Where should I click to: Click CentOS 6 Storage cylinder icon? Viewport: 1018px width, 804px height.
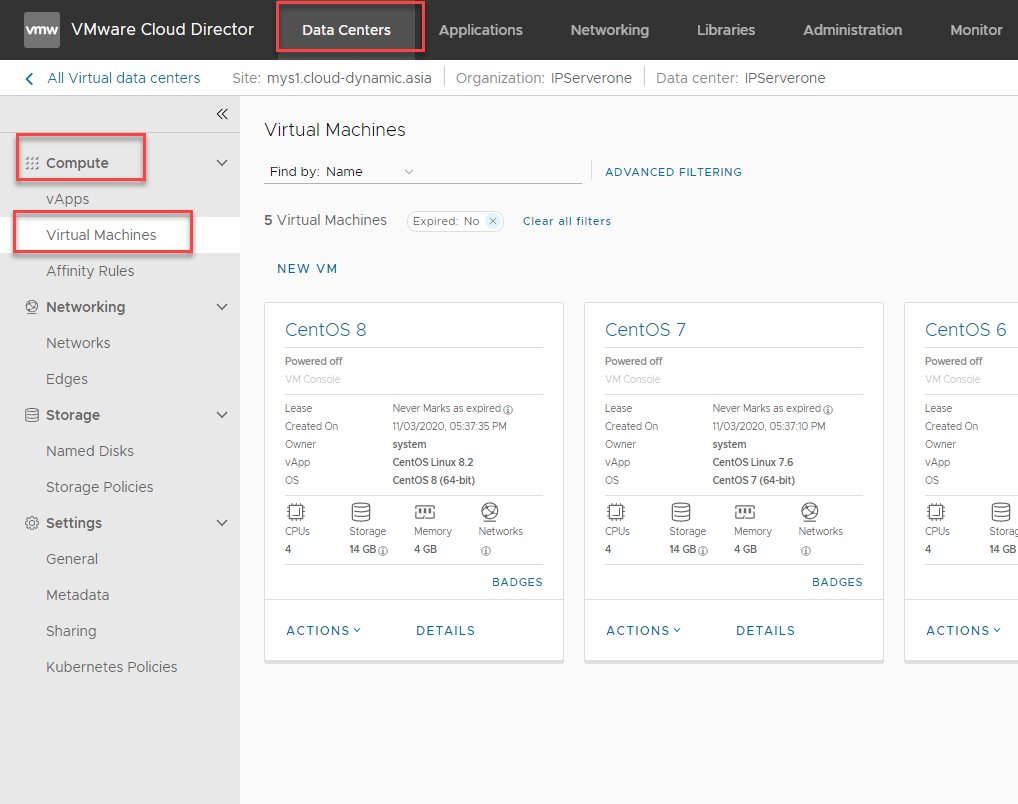(1000, 512)
